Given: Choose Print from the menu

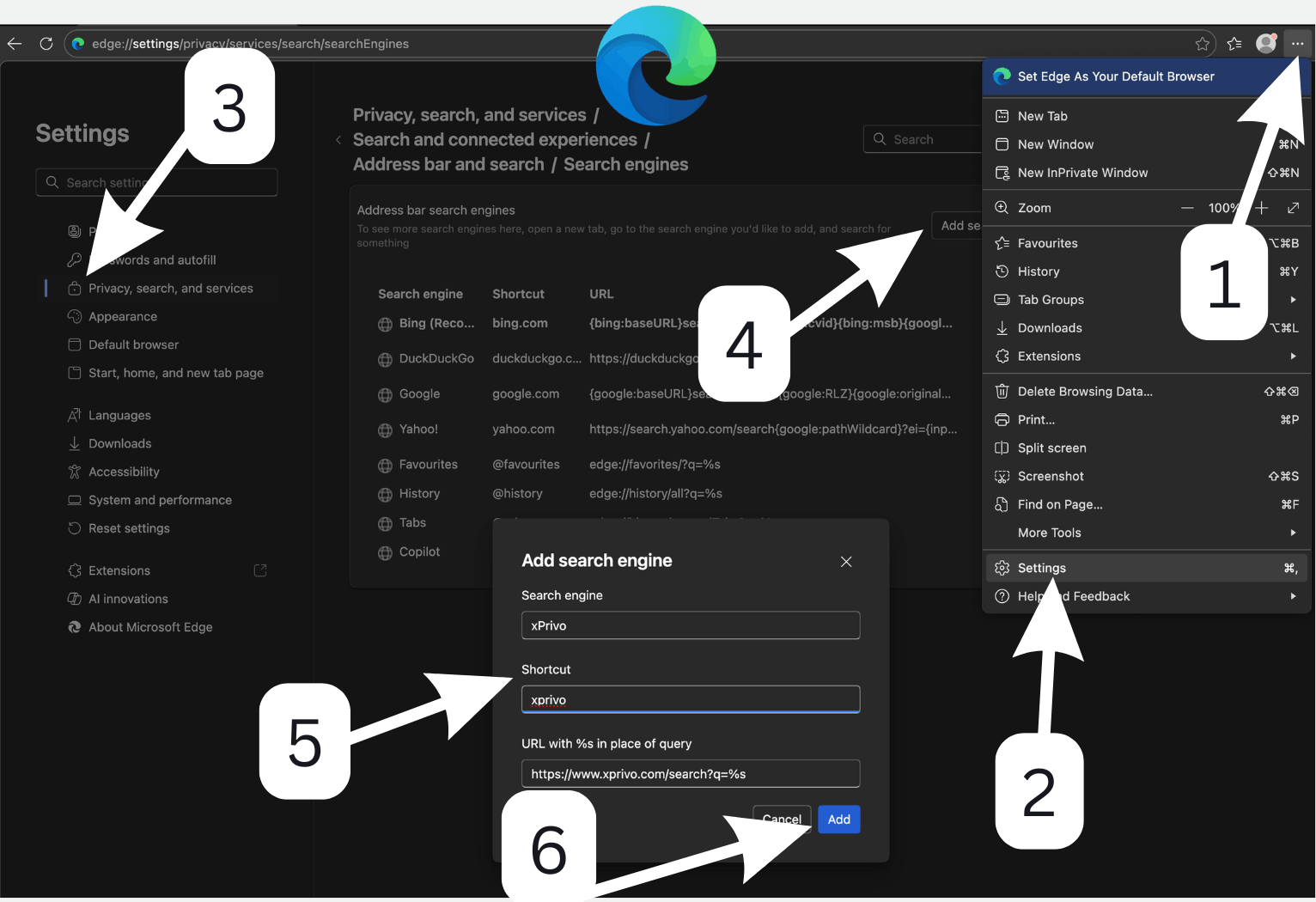Looking at the screenshot, I should (1147, 420).
